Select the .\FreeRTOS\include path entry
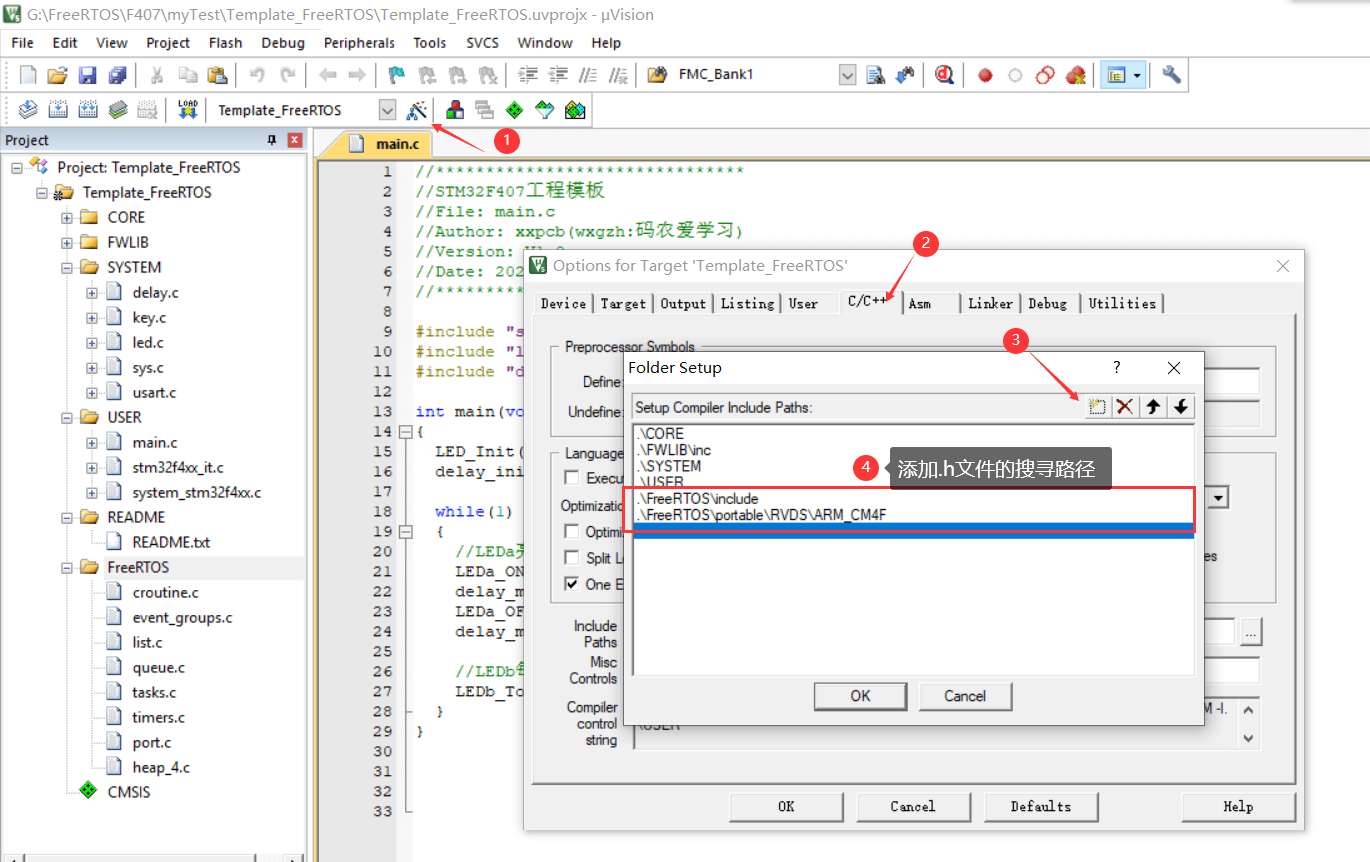 (x=698, y=498)
